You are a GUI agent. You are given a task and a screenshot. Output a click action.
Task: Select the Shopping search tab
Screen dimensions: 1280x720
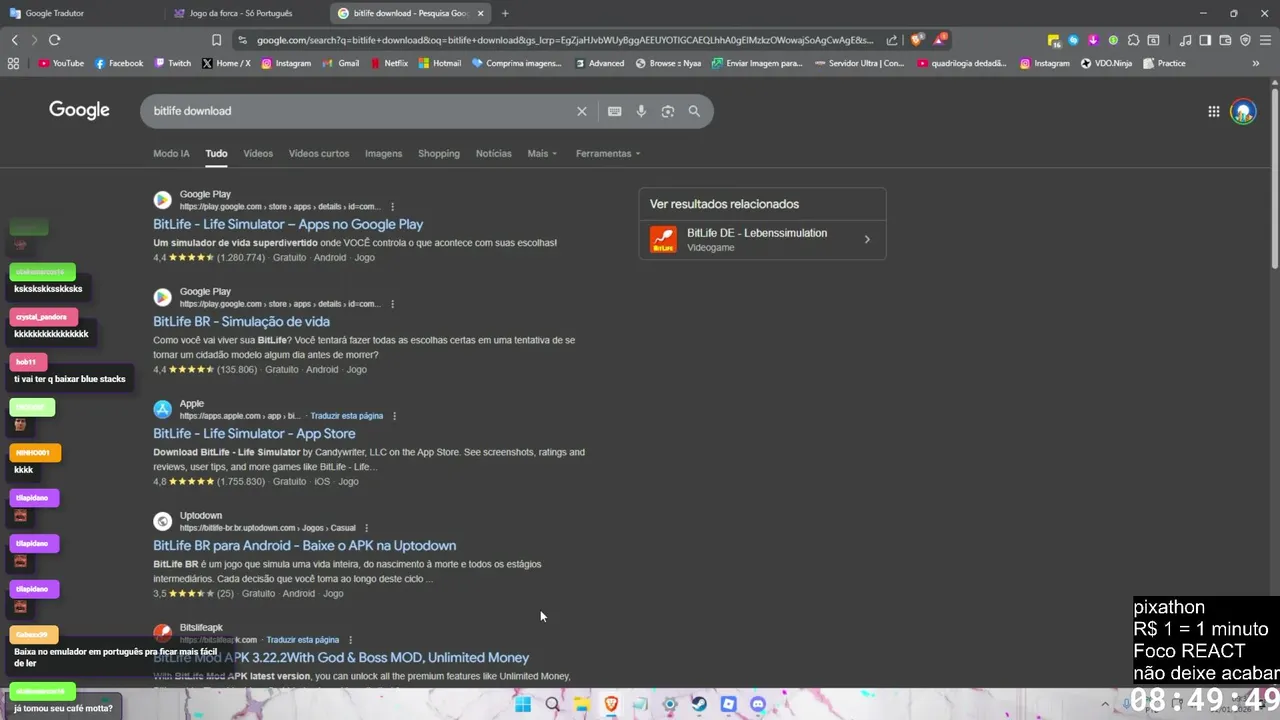coord(439,153)
